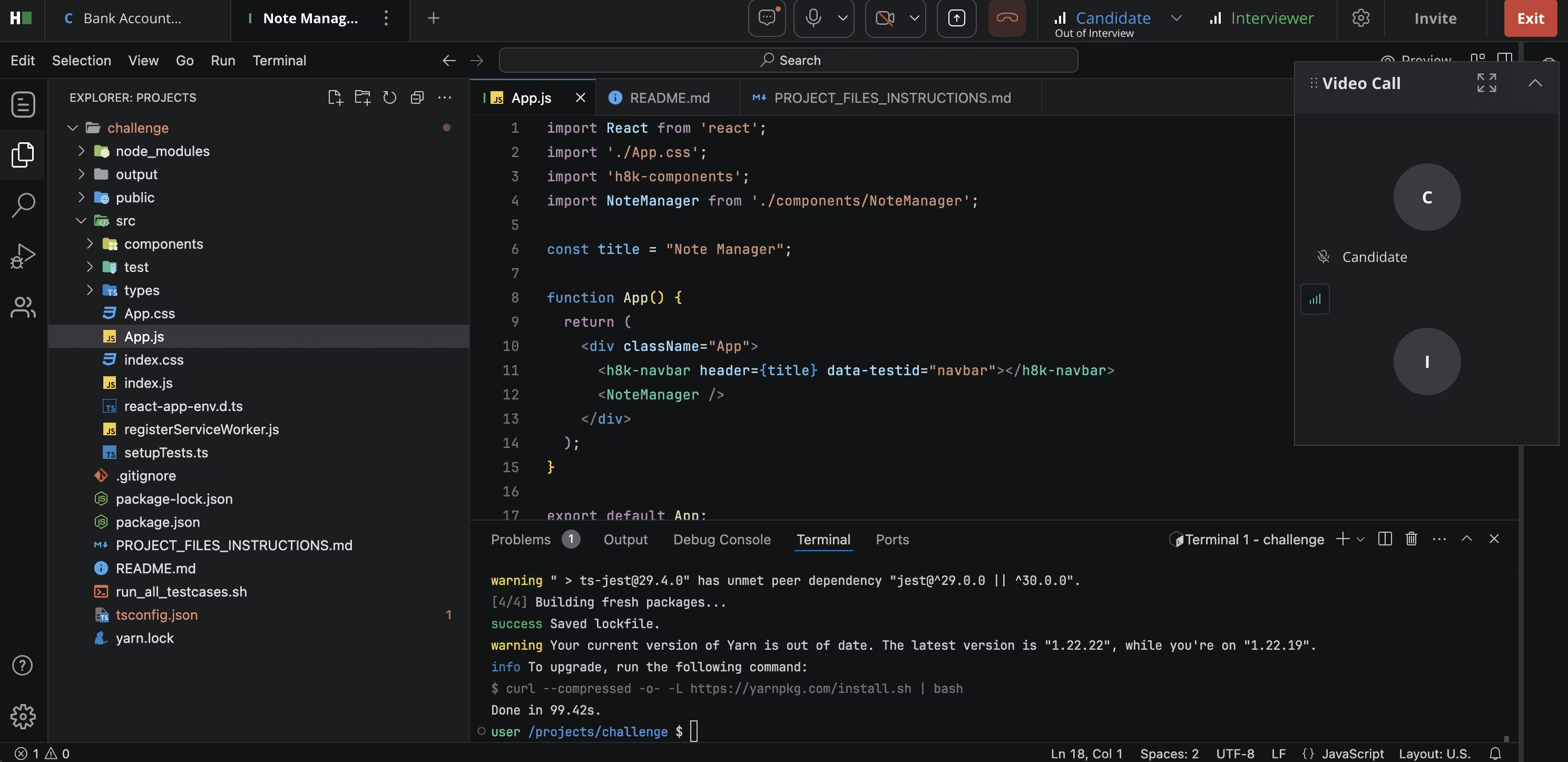Image resolution: width=1568 pixels, height=762 pixels.
Task: Kill terminal with the trash icon
Action: tap(1412, 539)
